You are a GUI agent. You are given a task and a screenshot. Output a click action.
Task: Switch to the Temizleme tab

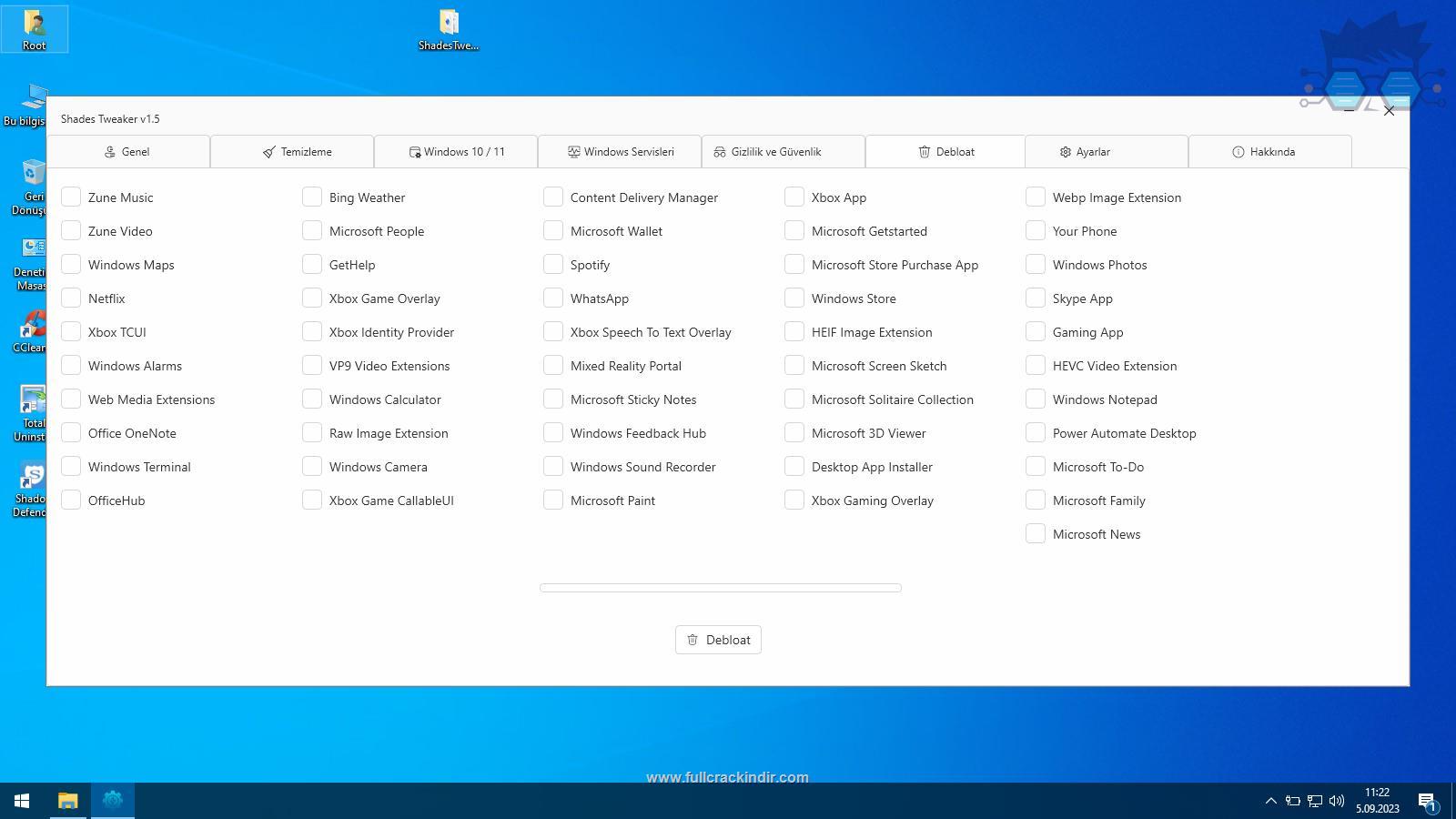292,152
